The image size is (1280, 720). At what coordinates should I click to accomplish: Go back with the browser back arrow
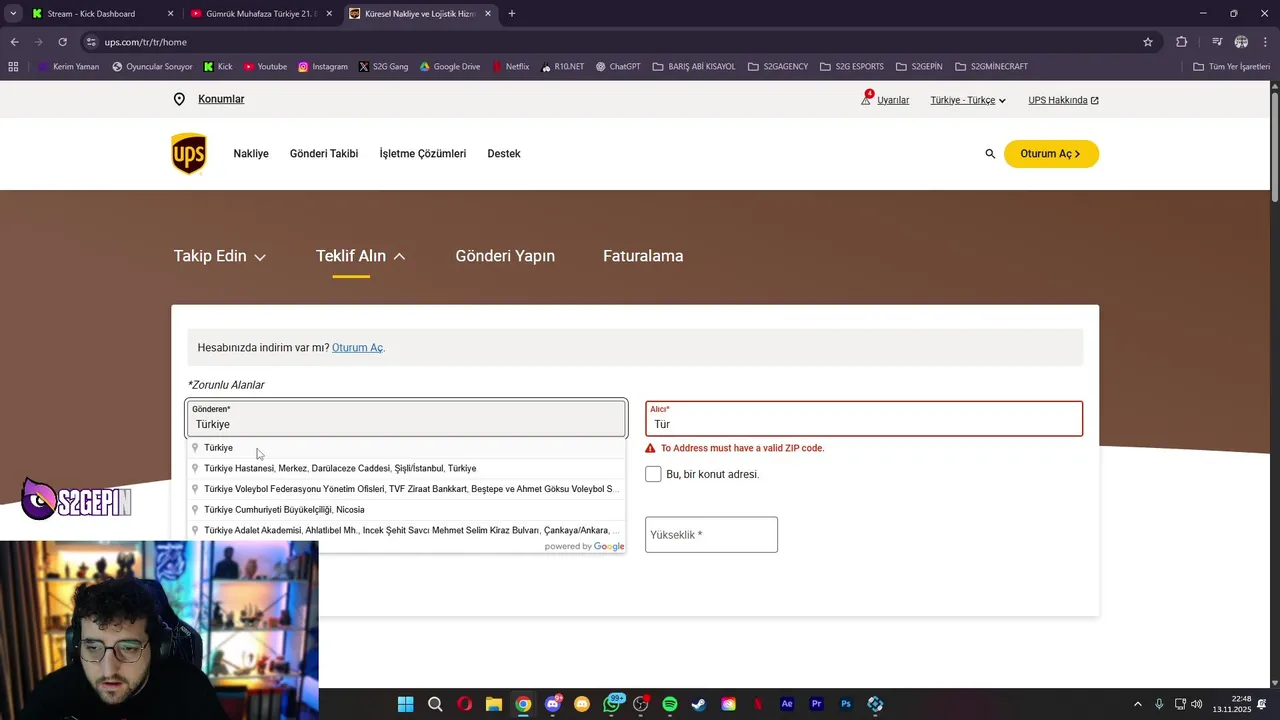click(14, 42)
